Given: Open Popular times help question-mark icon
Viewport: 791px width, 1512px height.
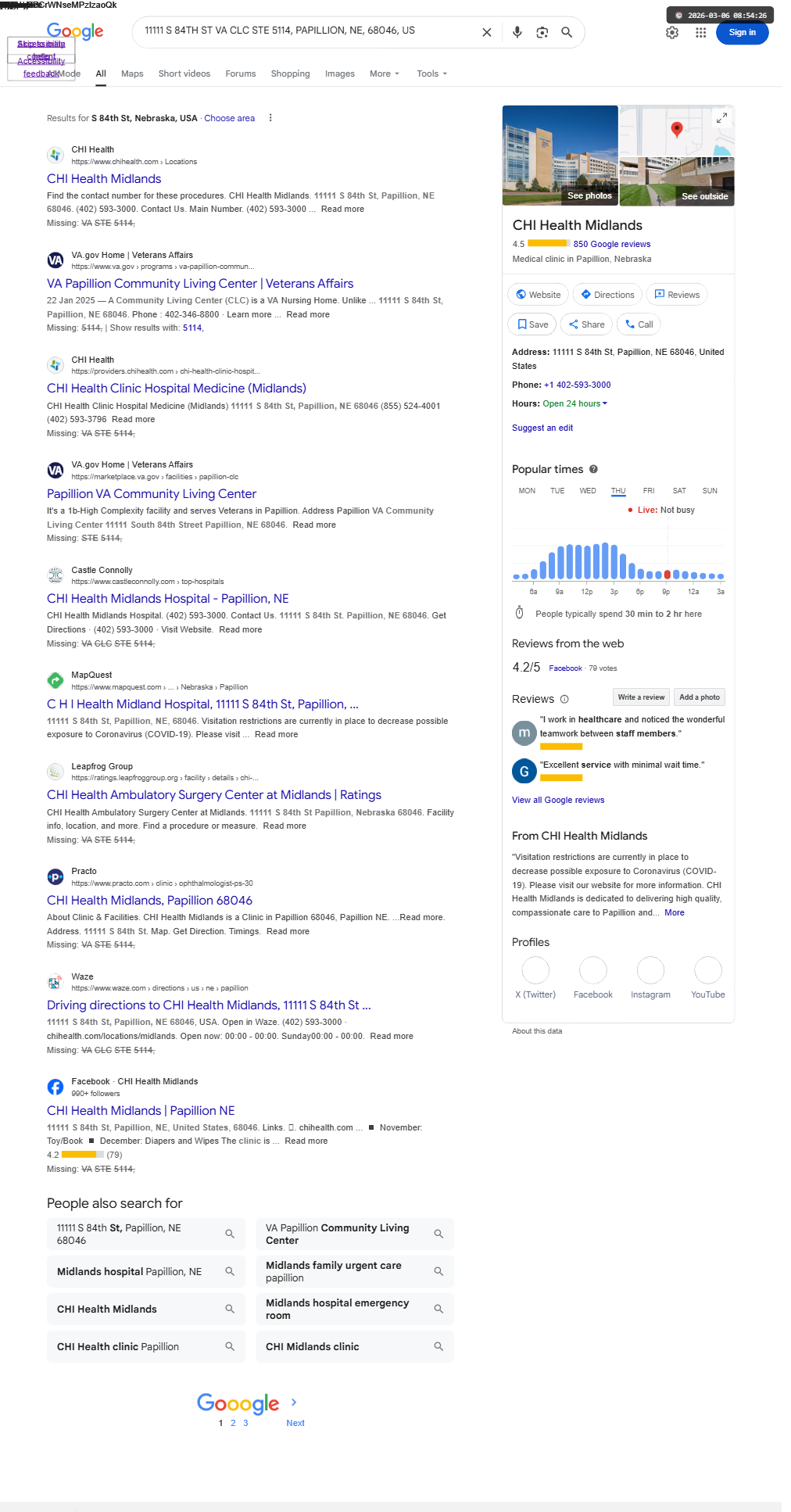Looking at the screenshot, I should point(593,469).
